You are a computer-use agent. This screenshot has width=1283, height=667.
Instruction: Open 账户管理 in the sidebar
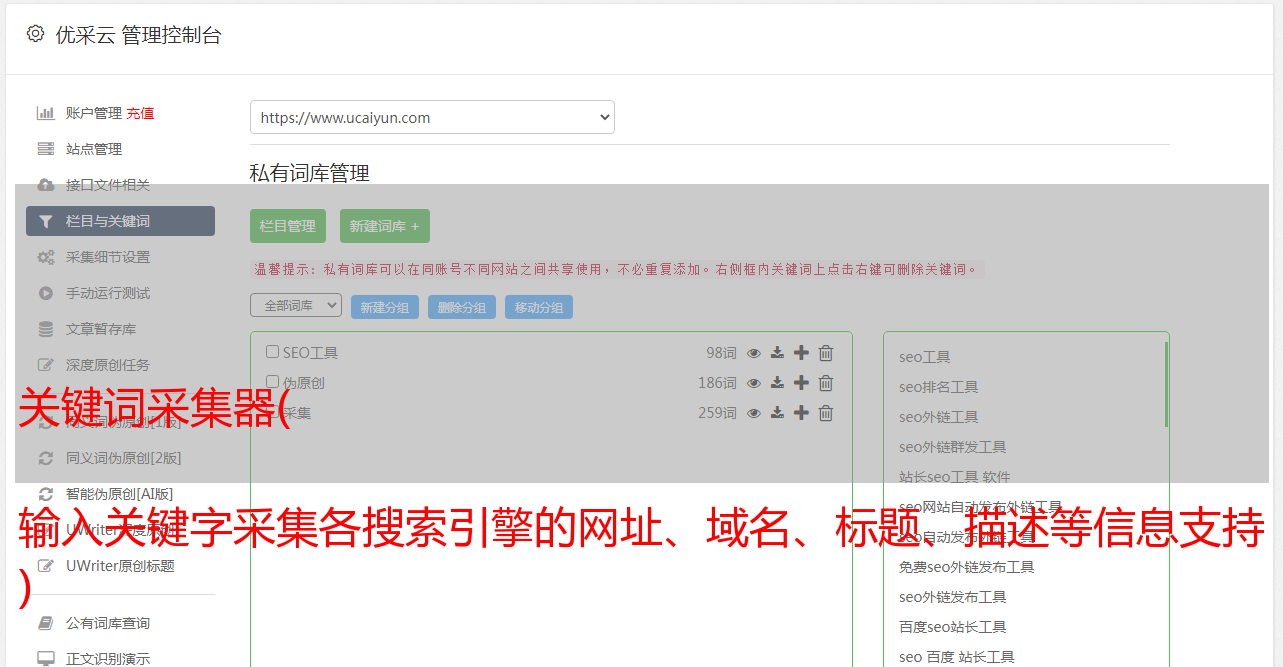[93, 113]
